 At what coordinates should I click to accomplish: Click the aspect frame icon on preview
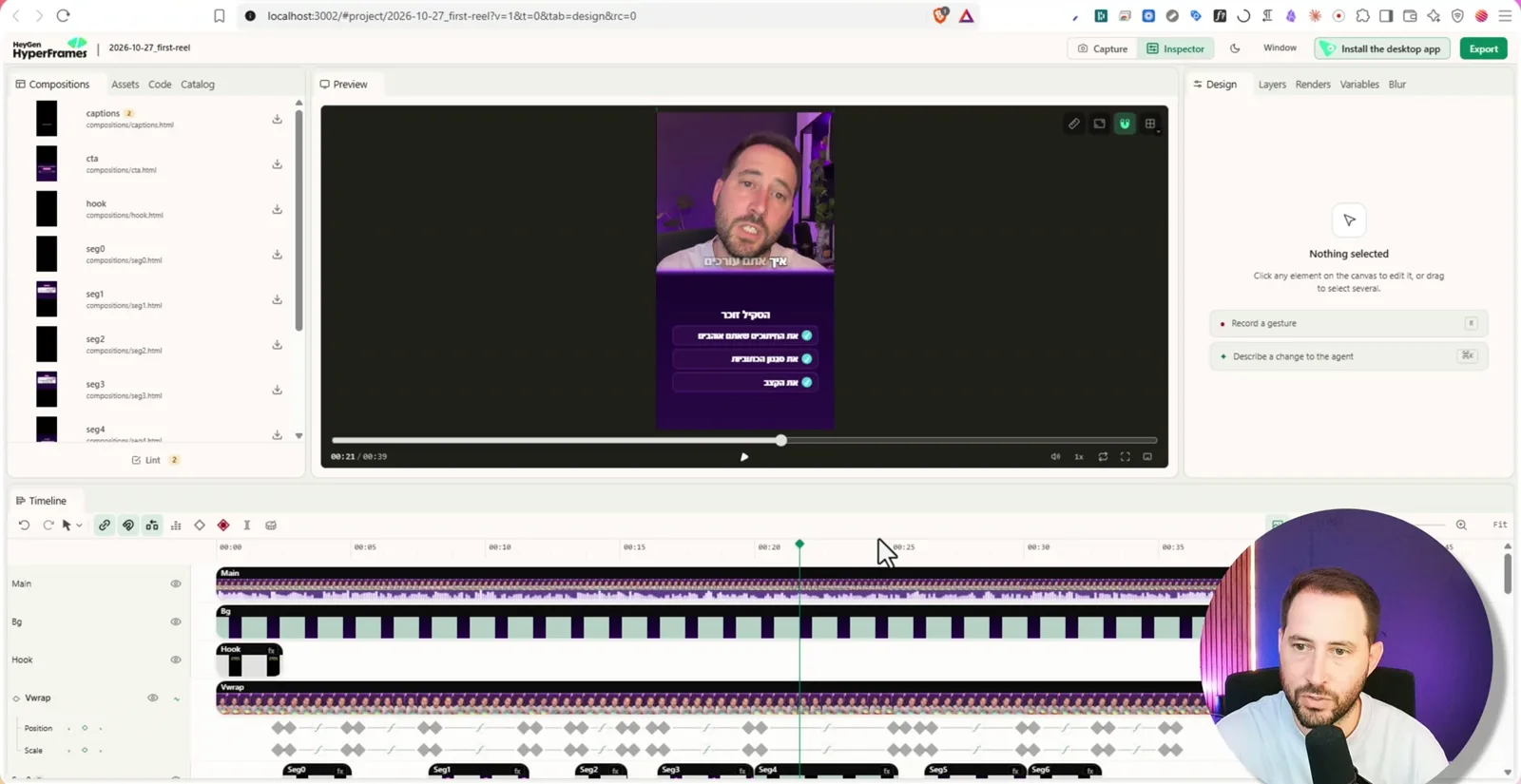pos(1099,124)
